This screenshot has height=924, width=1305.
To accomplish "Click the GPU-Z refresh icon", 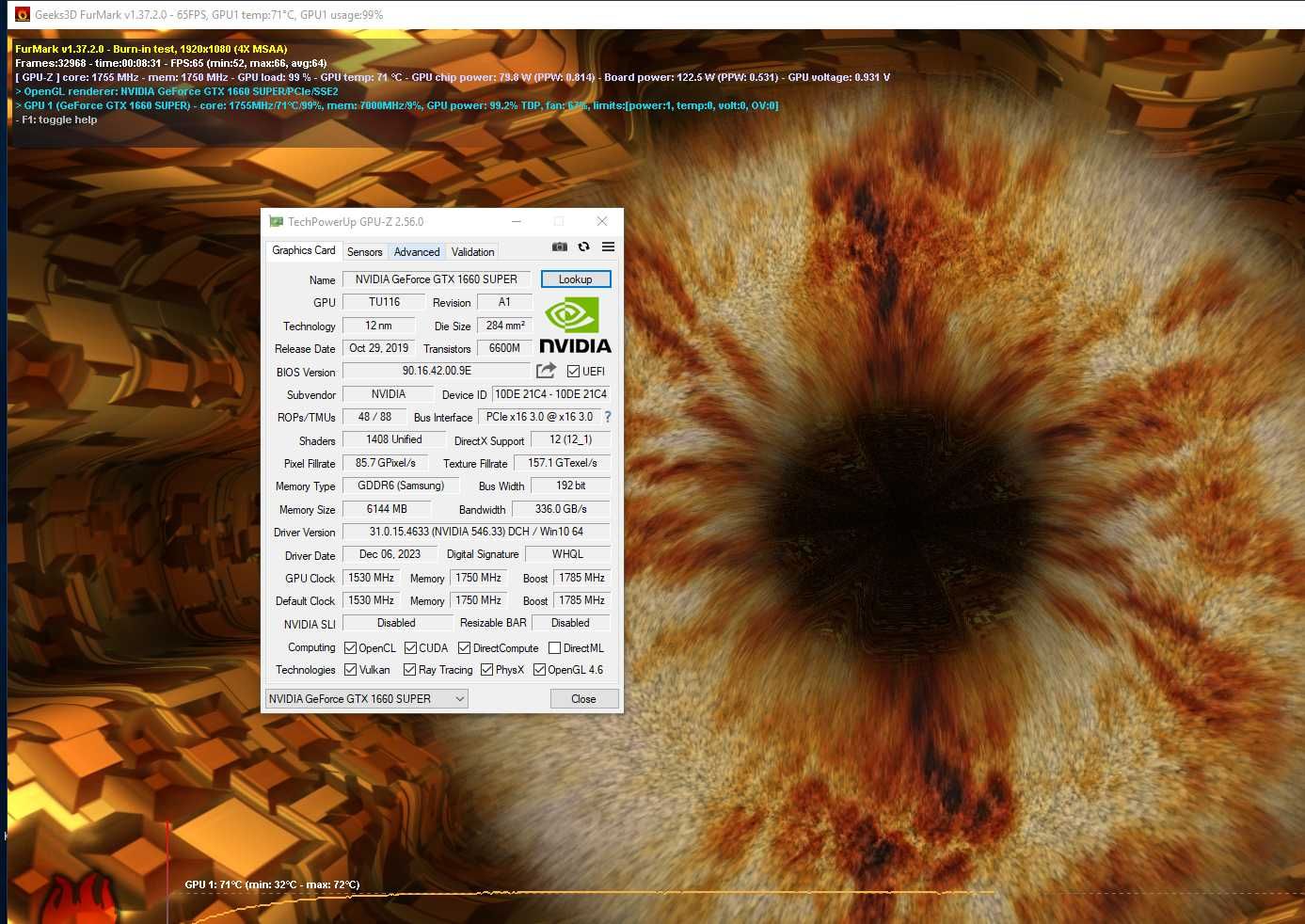I will 584,247.
